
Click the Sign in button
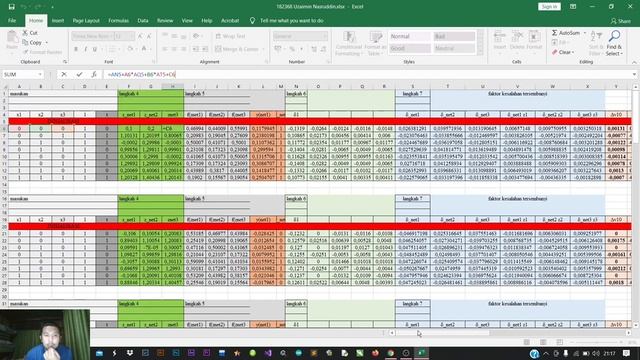(549, 7)
